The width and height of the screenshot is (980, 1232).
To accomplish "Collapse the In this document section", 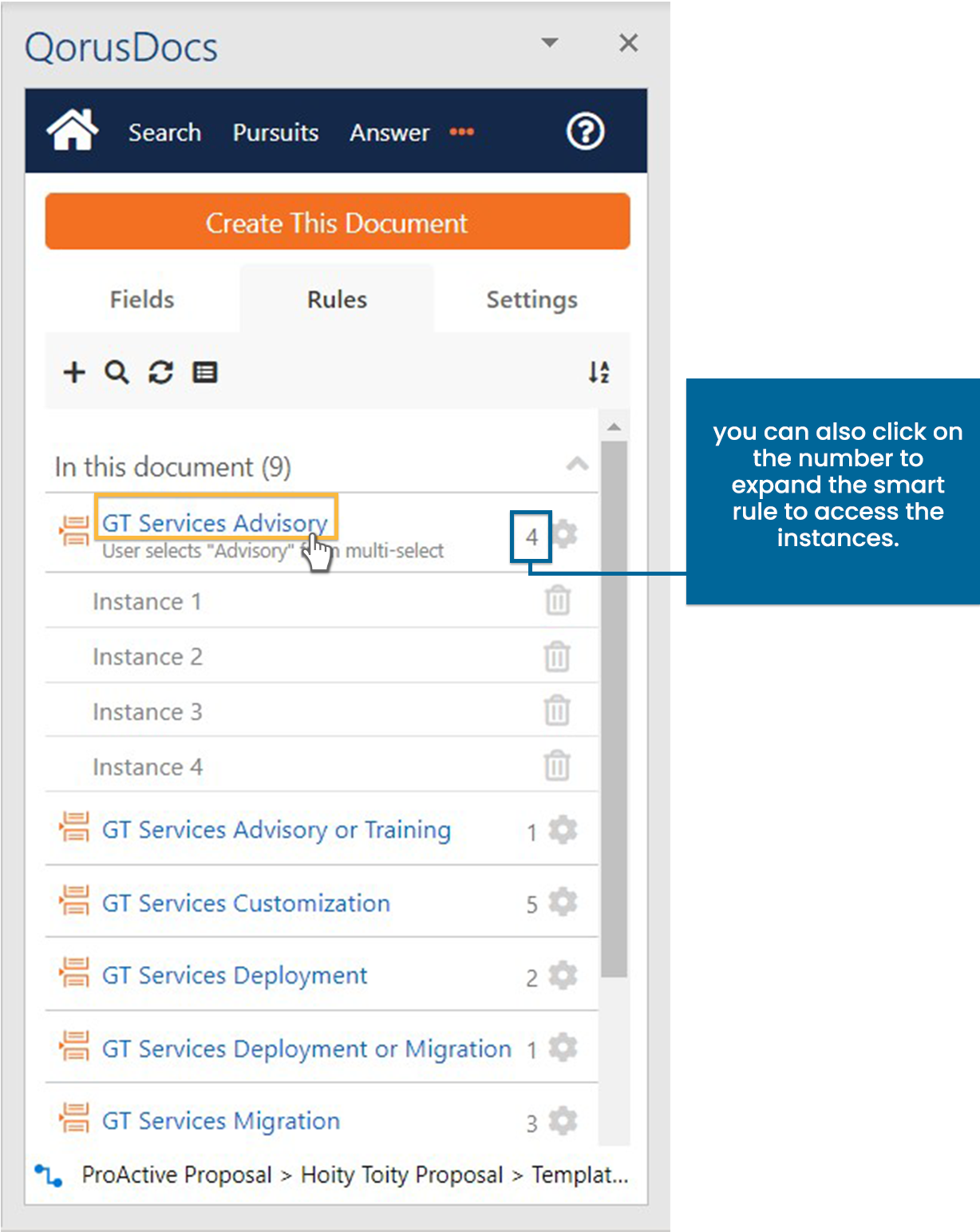I will [x=578, y=465].
